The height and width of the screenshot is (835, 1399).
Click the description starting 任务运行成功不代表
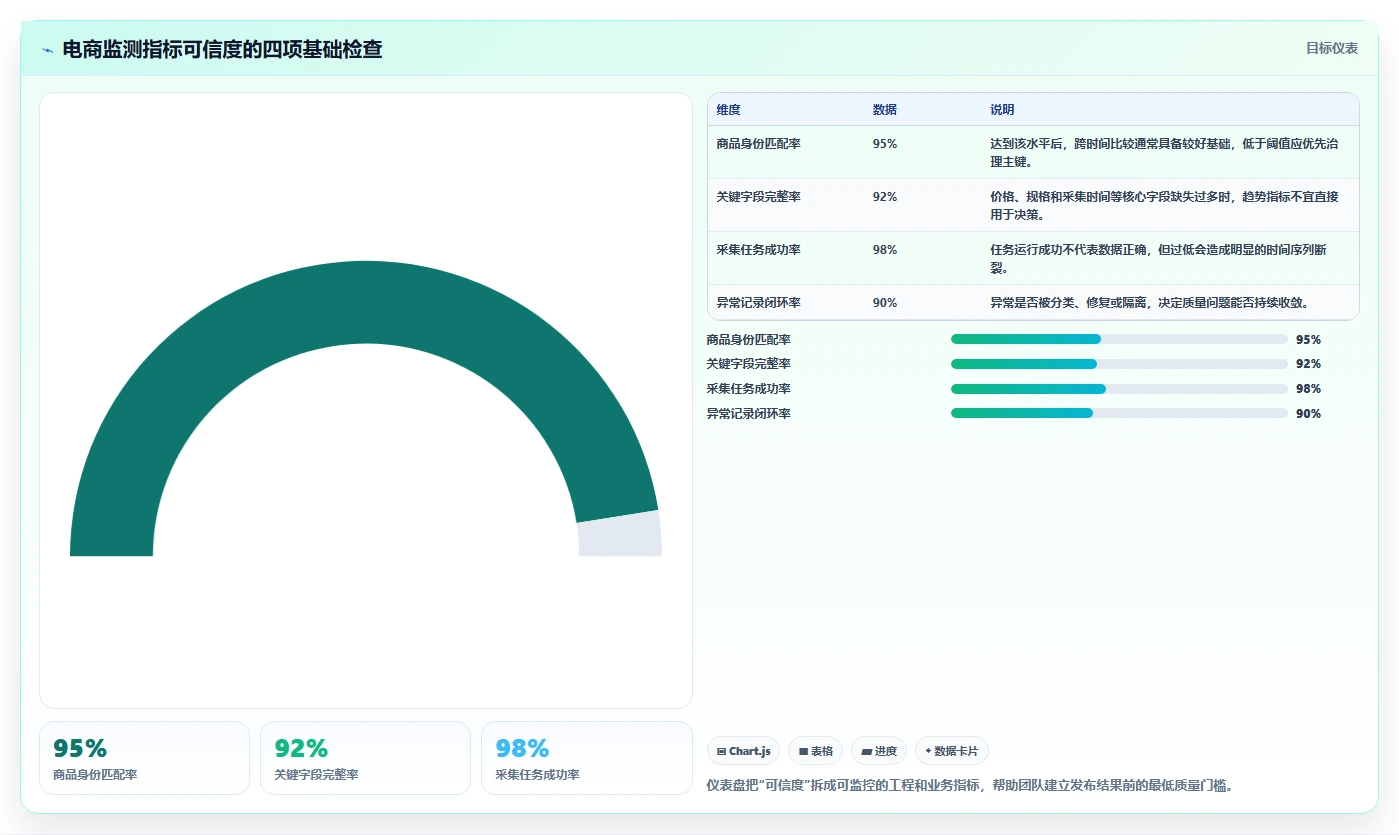coord(1158,258)
